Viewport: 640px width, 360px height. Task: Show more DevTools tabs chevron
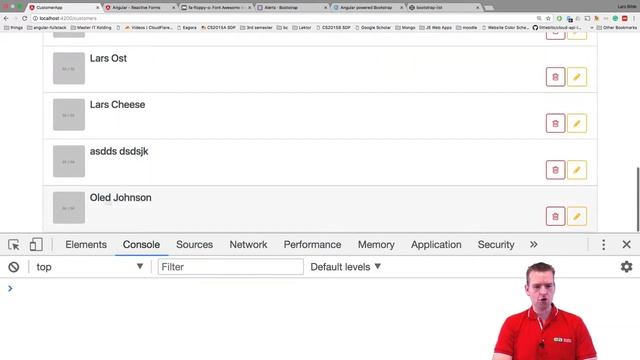(533, 244)
